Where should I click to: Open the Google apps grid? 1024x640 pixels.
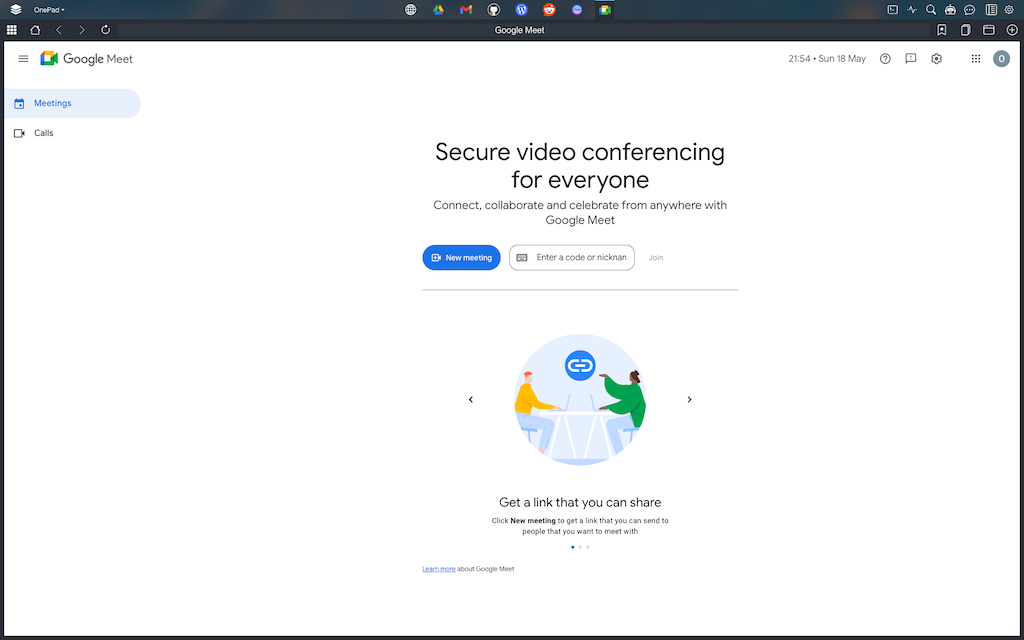point(976,59)
